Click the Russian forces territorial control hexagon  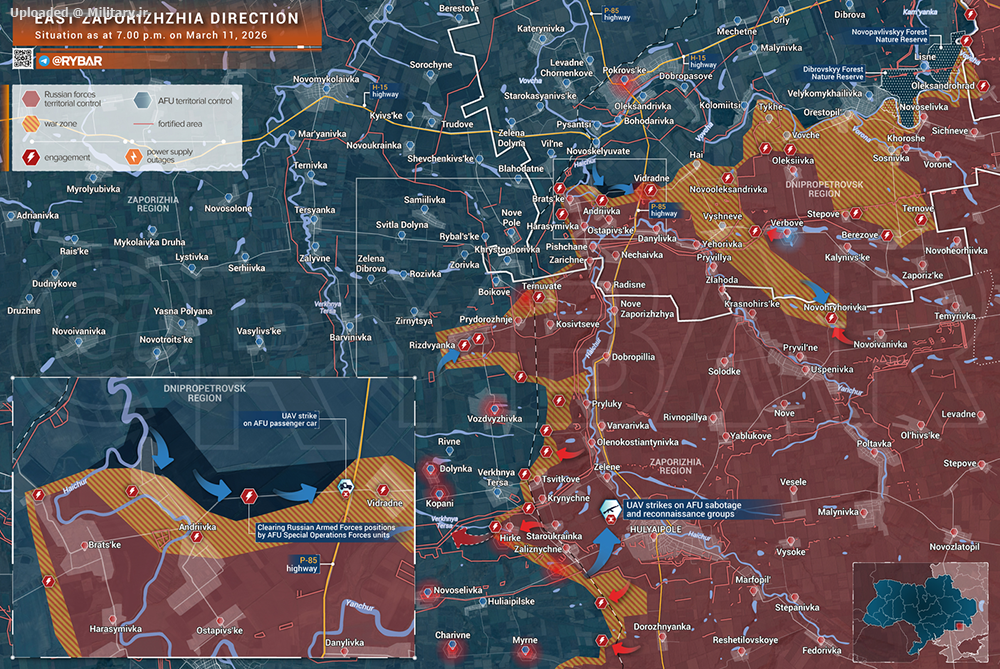tap(31, 99)
